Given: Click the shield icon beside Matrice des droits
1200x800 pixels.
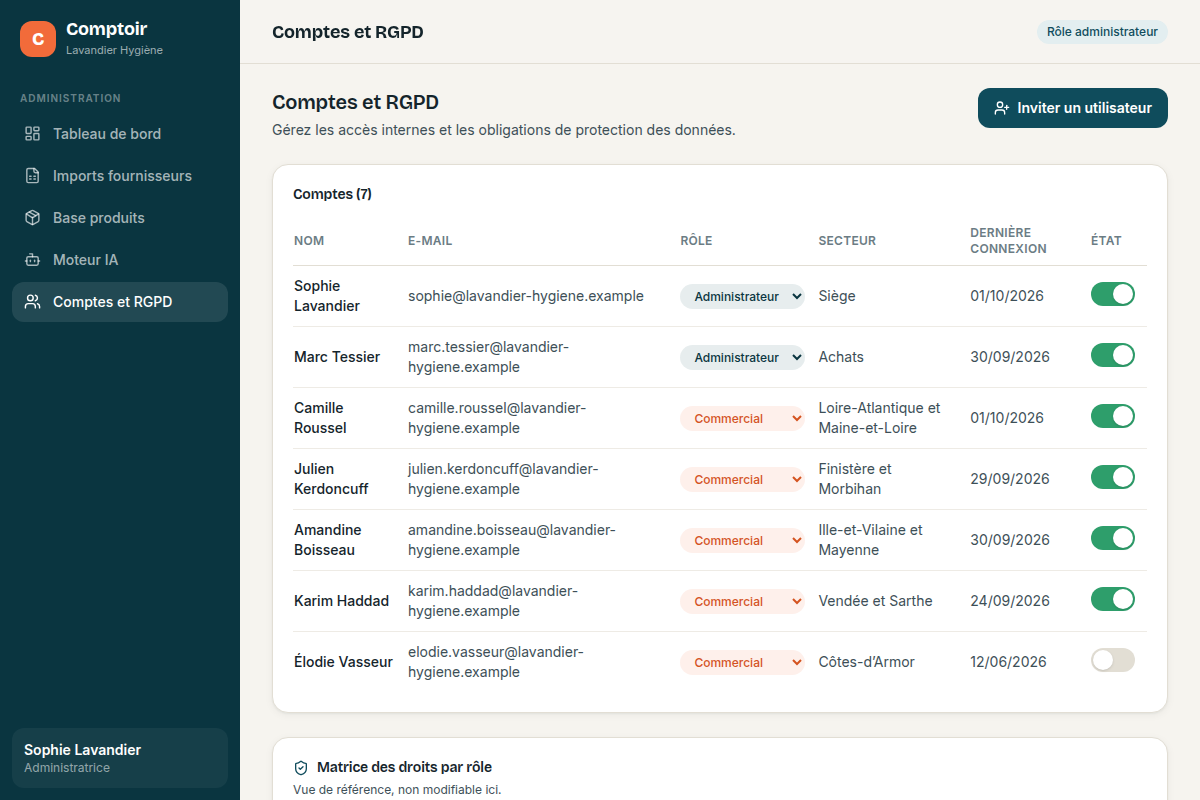Looking at the screenshot, I should tap(301, 768).
